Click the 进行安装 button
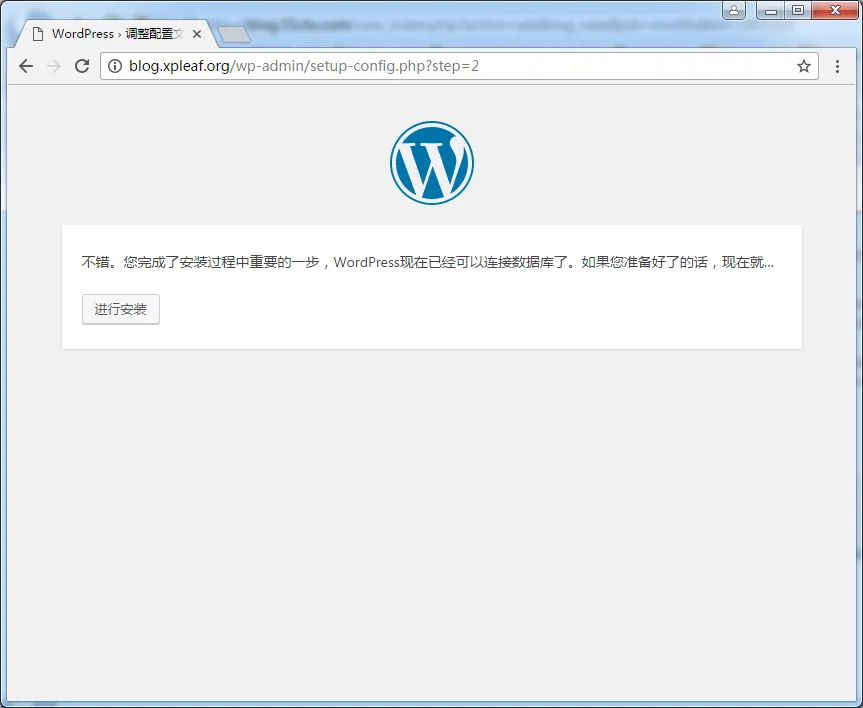 121,309
